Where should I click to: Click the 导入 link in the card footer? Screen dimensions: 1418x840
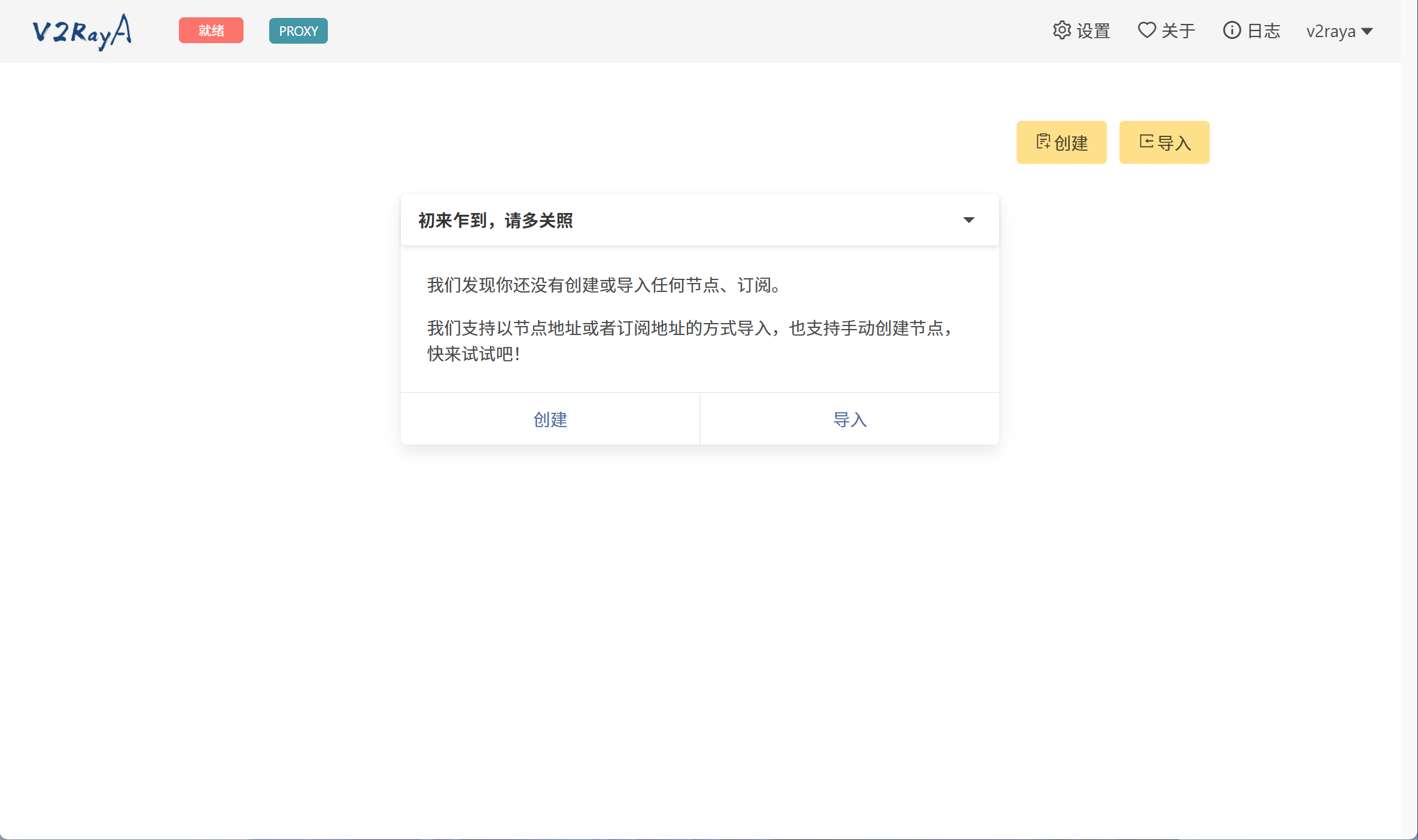point(850,419)
